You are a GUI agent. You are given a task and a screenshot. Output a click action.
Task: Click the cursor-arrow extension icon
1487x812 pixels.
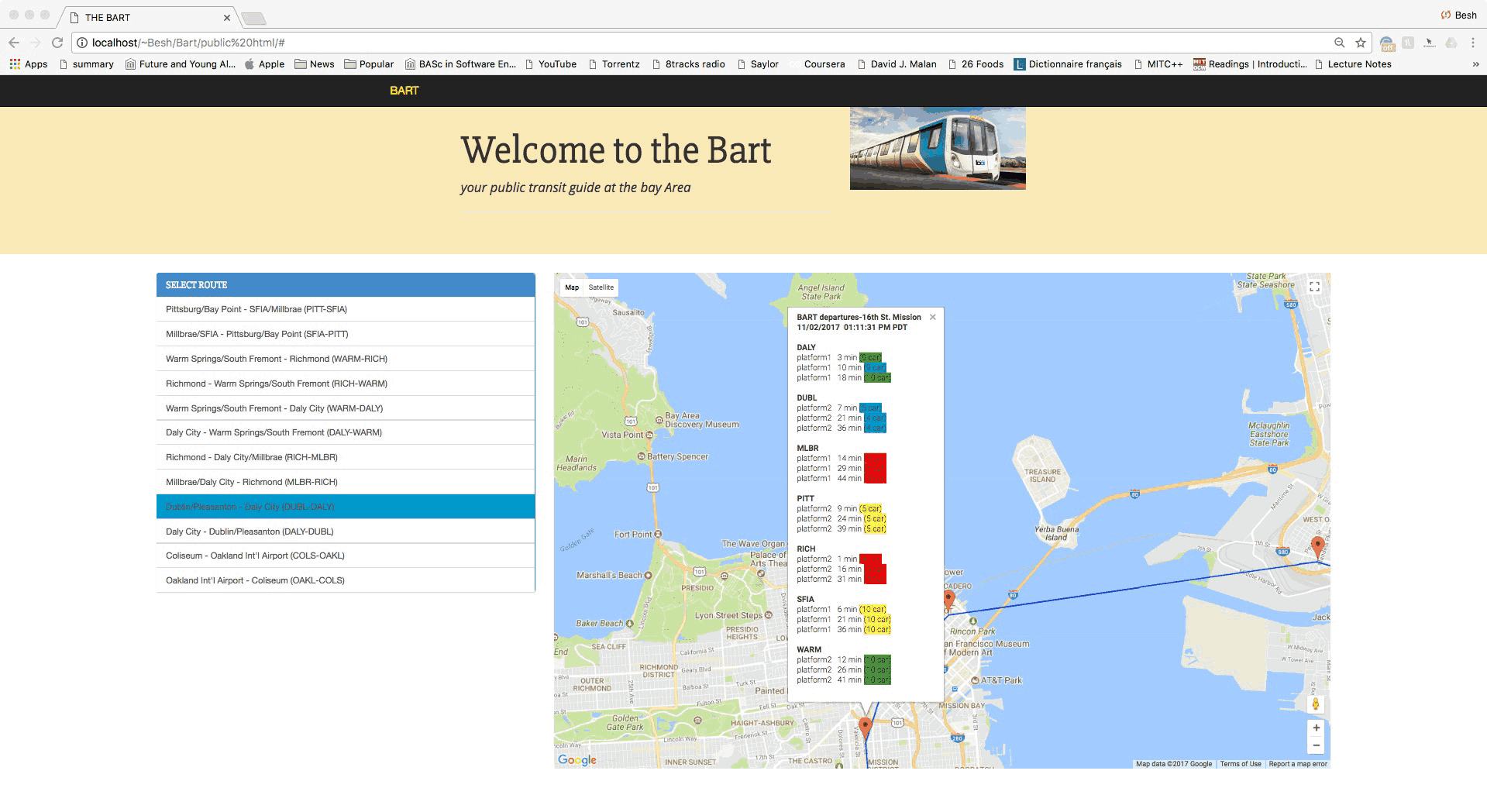click(1430, 43)
